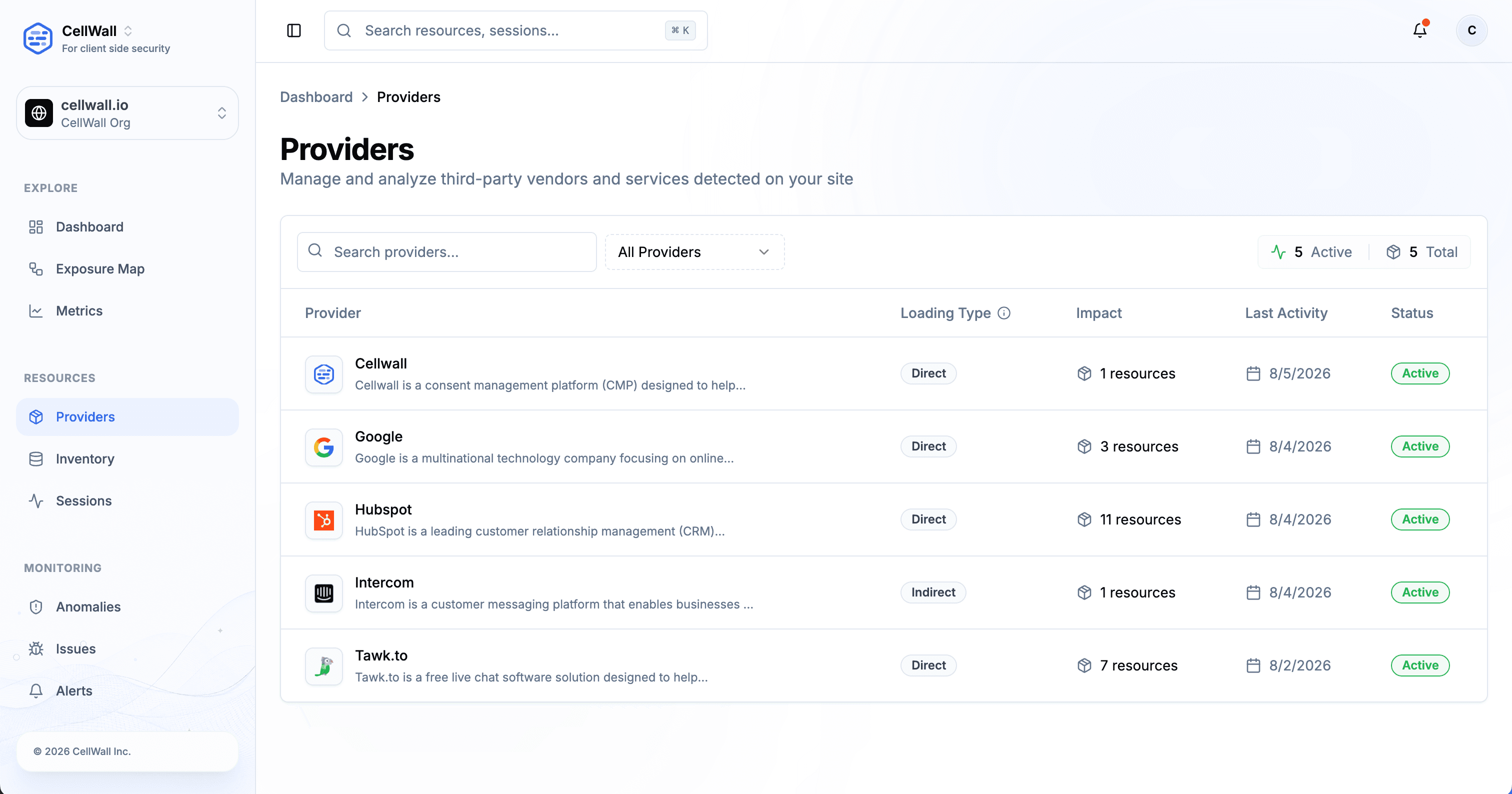Open Exposure Map in sidebar
The width and height of the screenshot is (1512, 794).
click(127, 269)
